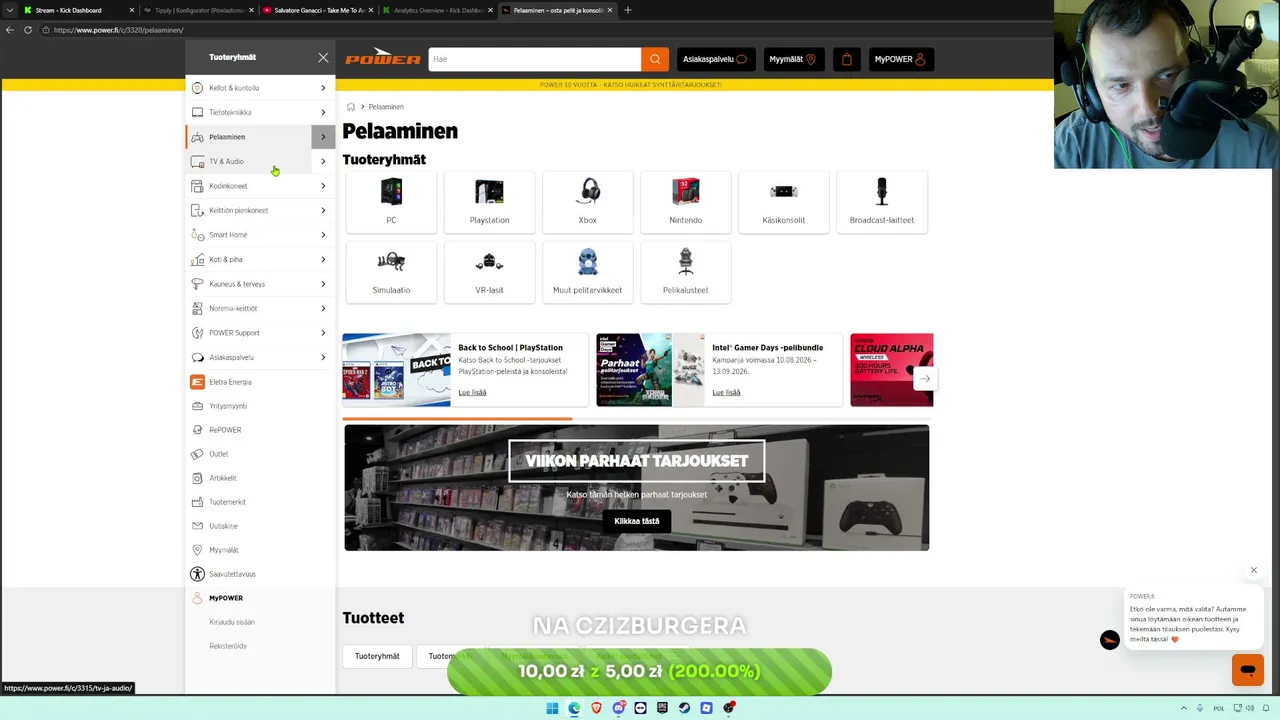
Task: Switch to the Tipply Konfigurator tab
Action: pos(198,10)
